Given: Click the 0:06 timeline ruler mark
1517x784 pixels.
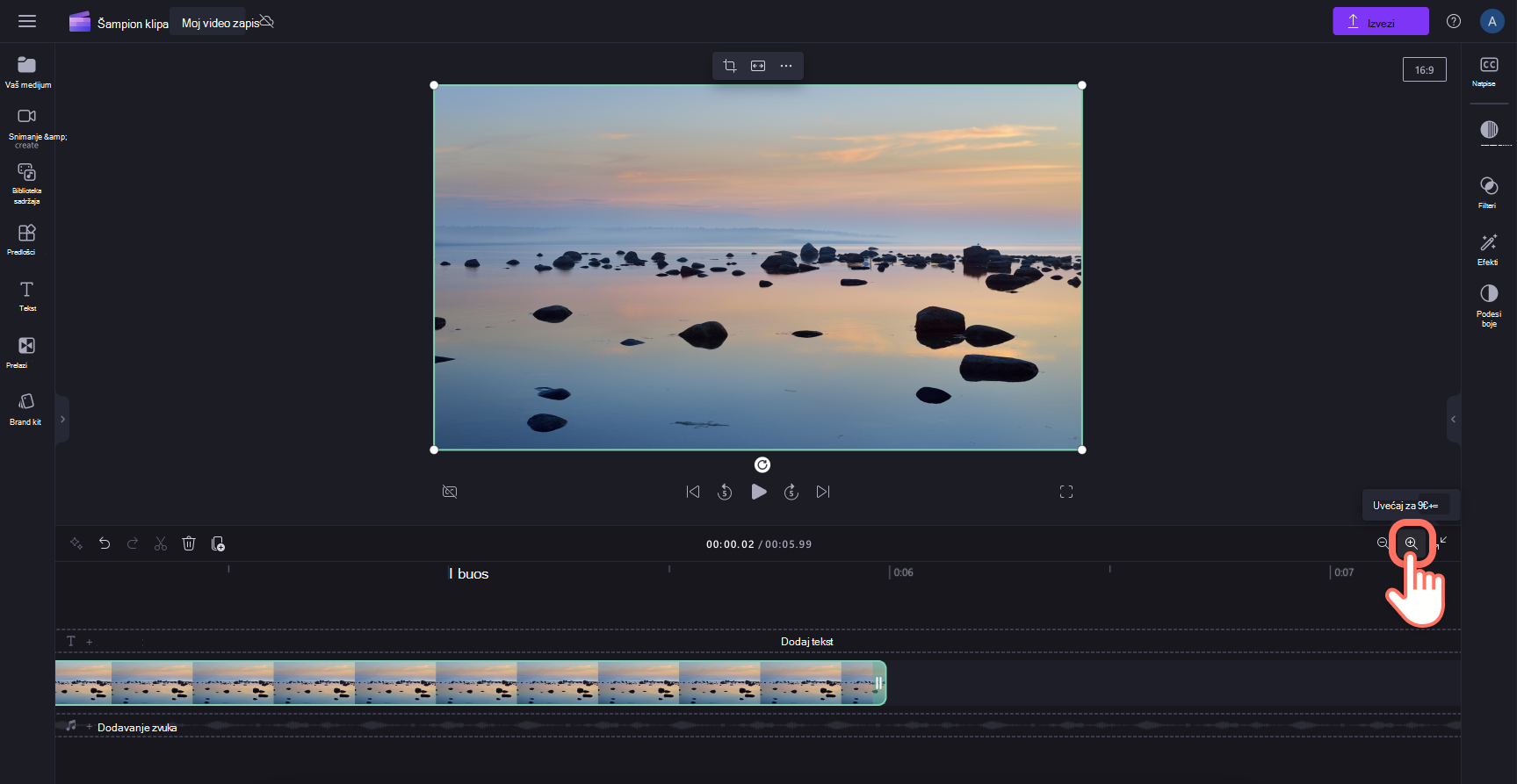Looking at the screenshot, I should (903, 572).
